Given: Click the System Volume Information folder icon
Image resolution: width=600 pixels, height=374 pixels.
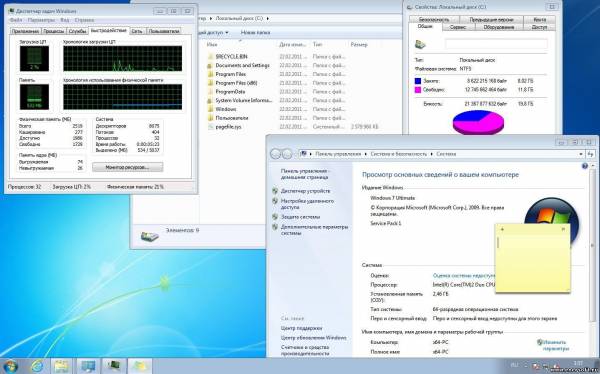Looking at the screenshot, I should [210, 100].
